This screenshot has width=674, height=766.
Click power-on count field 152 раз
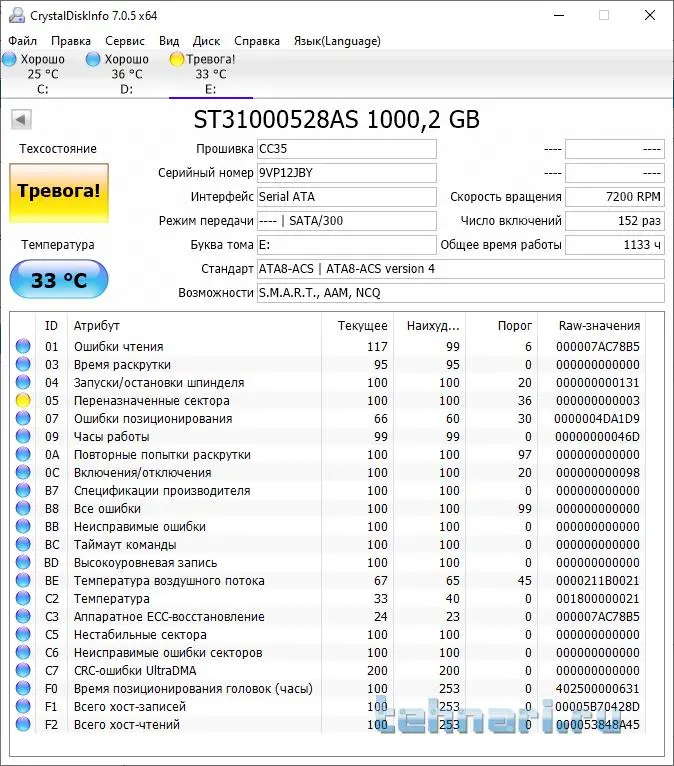[x=615, y=221]
